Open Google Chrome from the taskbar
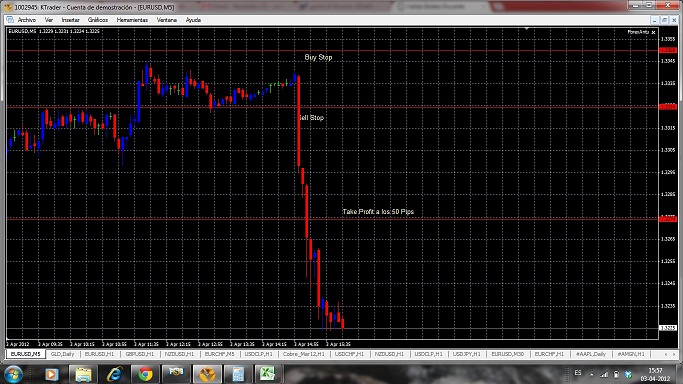The width and height of the screenshot is (683, 384). tap(145, 374)
